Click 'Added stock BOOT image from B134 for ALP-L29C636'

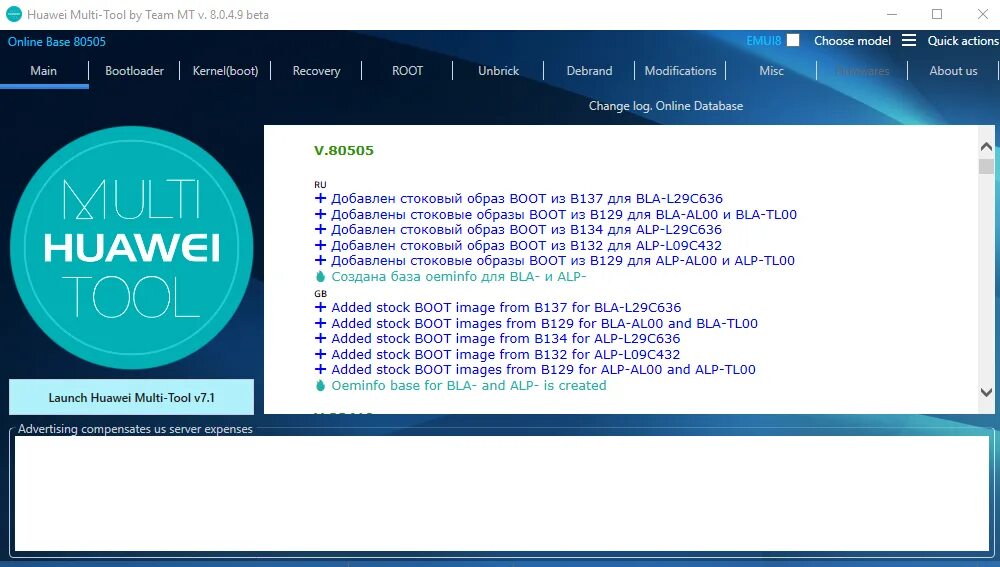(x=505, y=339)
